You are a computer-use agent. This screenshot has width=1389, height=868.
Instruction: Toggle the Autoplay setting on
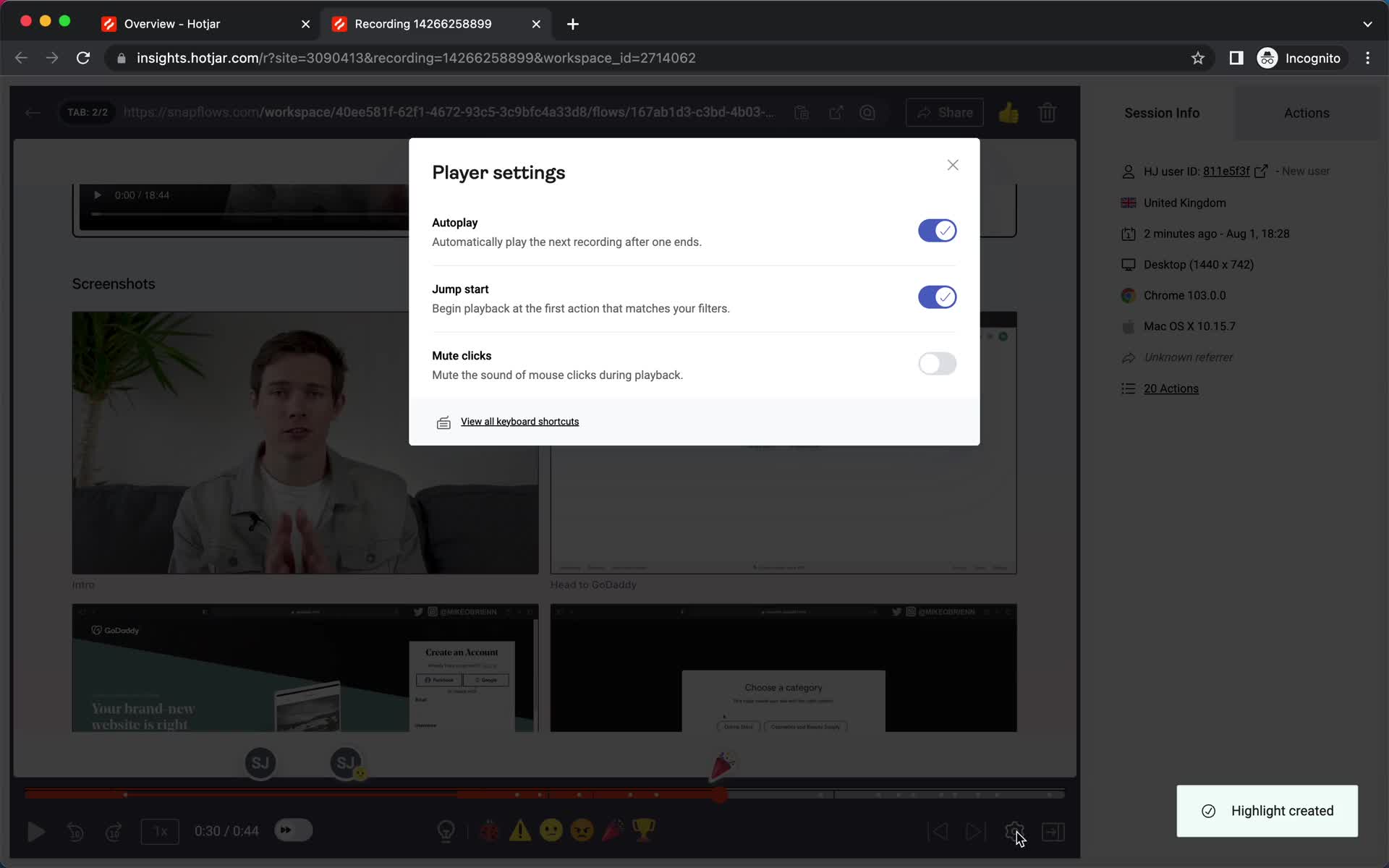936,230
